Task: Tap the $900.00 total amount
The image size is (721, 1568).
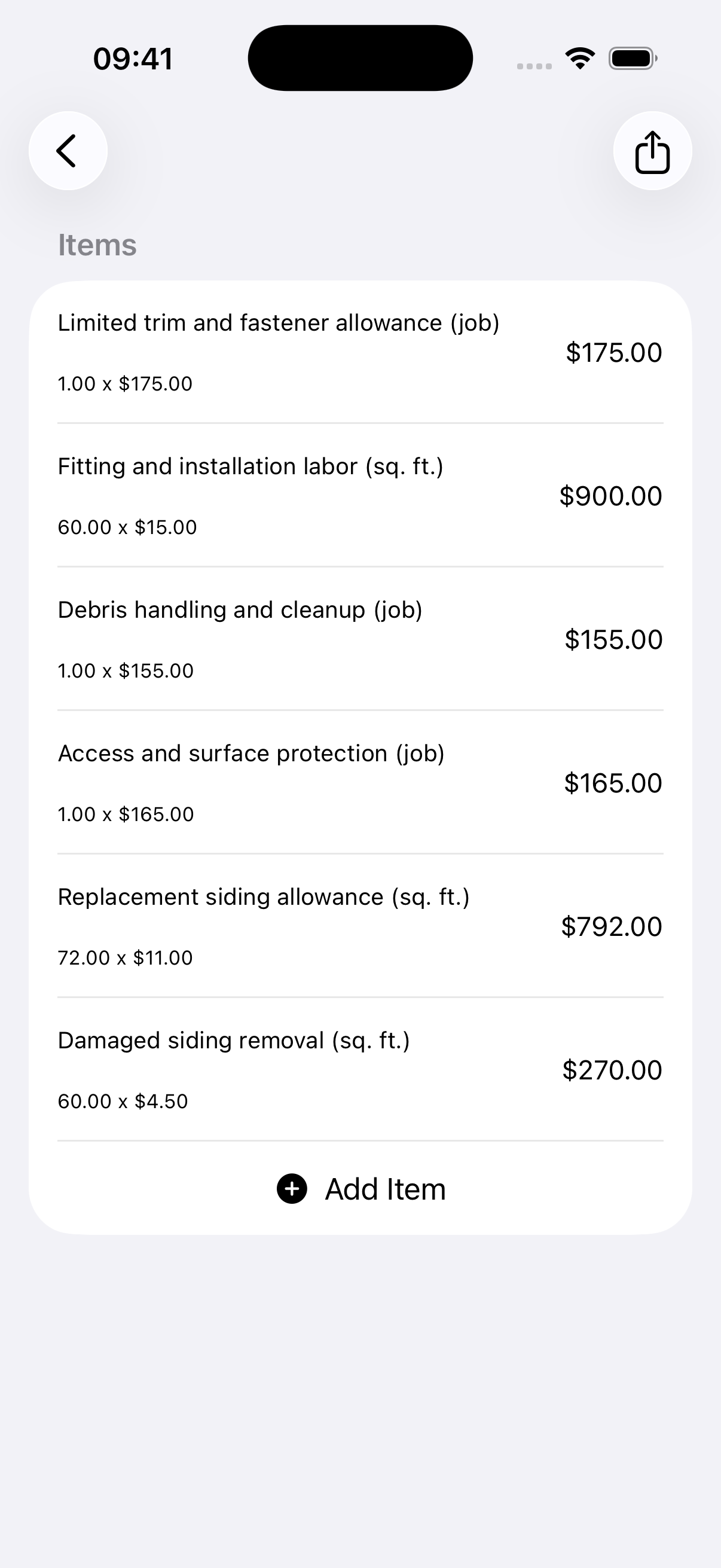Action: point(610,496)
